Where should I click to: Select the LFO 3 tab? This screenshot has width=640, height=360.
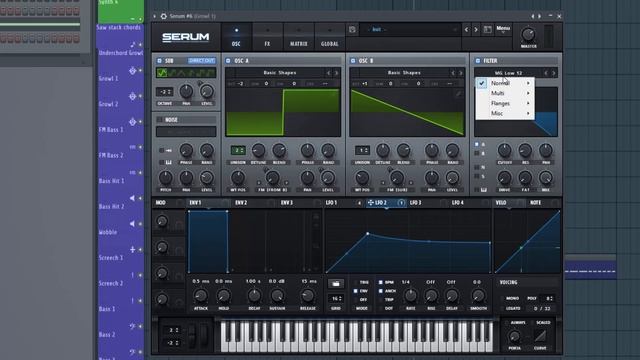coord(415,202)
